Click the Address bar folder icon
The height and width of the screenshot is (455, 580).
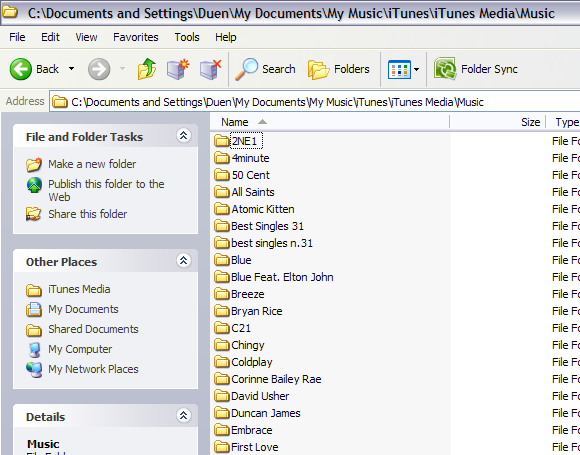(x=59, y=102)
